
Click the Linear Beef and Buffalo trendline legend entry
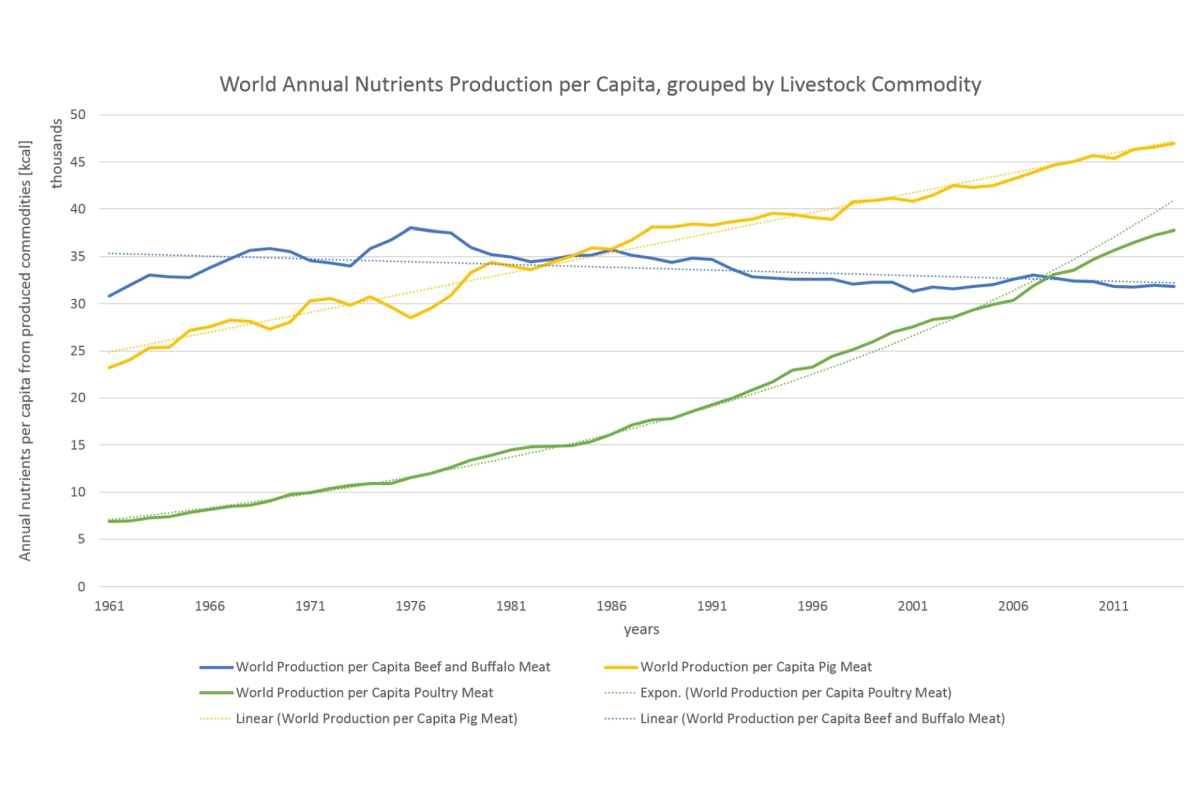pos(822,718)
